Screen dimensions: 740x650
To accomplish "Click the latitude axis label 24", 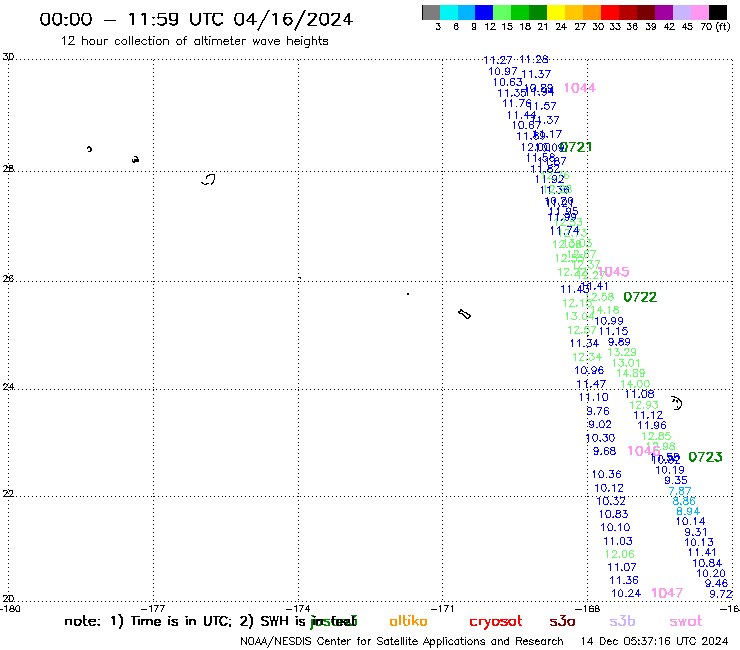I will (8, 387).
